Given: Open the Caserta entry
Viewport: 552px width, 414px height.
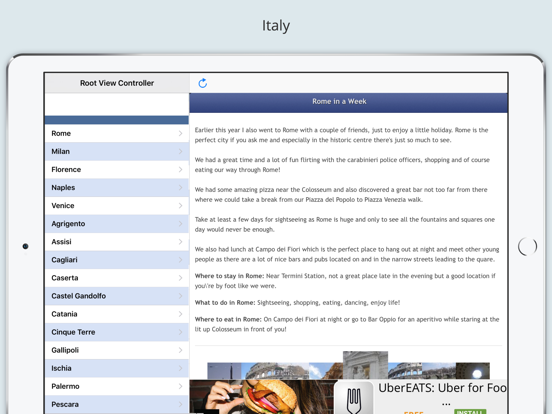Looking at the screenshot, I should click(x=117, y=278).
